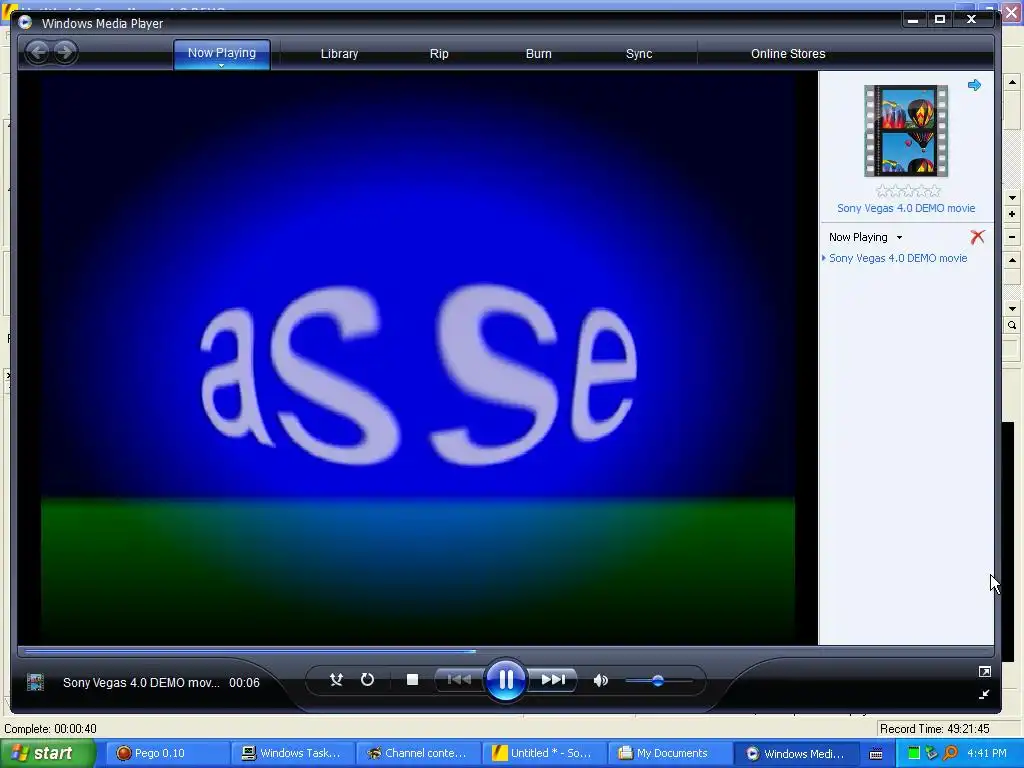Open the Start menu
The image size is (1024, 768).
48,753
